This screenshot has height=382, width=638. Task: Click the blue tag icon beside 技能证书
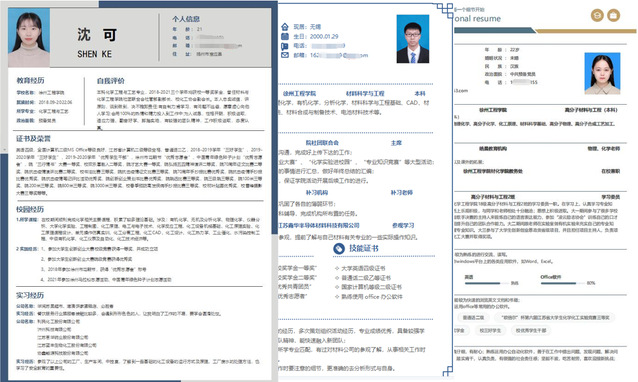[339, 249]
